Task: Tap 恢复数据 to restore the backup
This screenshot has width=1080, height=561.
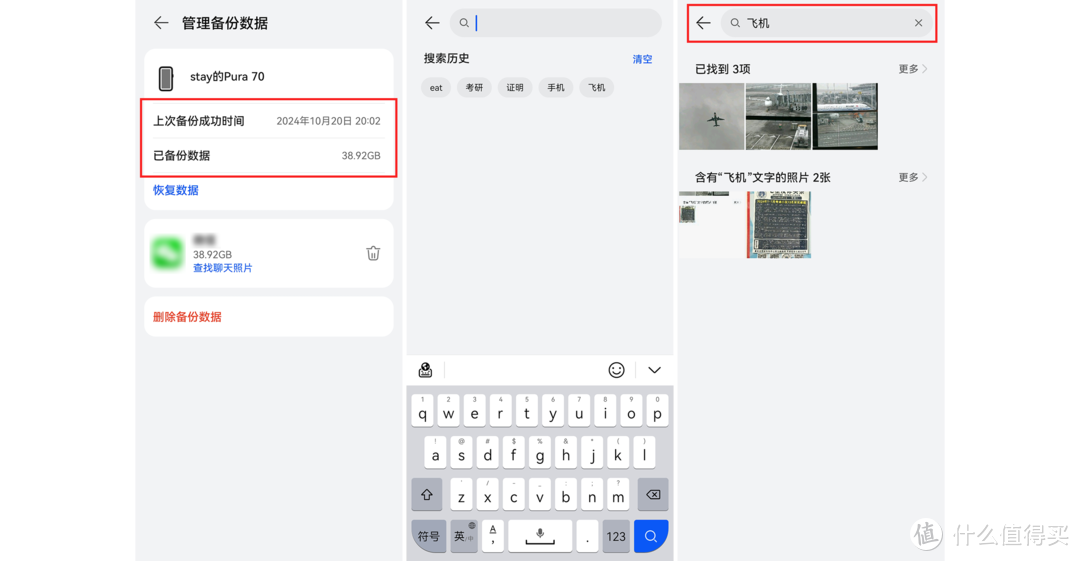Action: coord(176,190)
